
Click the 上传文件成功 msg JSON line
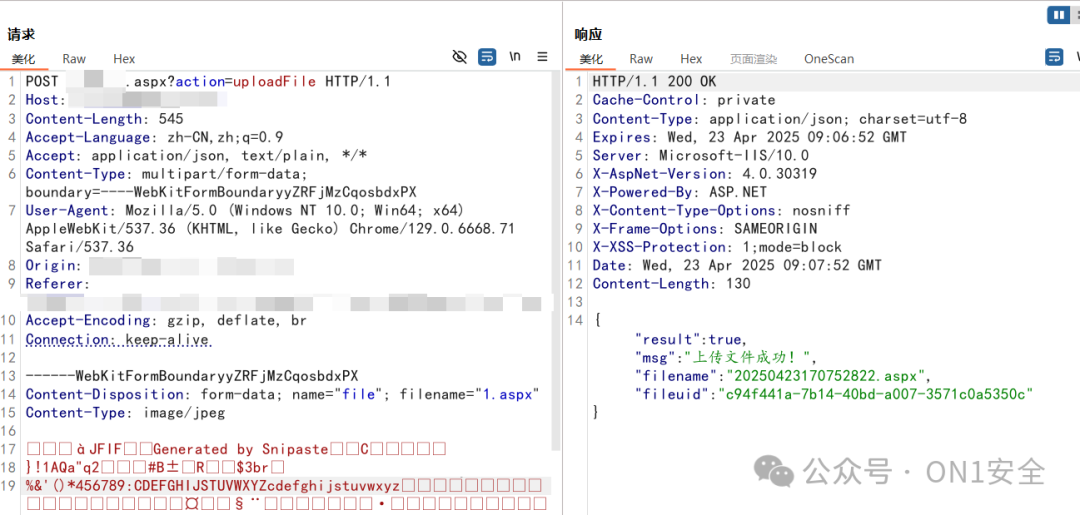point(724,357)
